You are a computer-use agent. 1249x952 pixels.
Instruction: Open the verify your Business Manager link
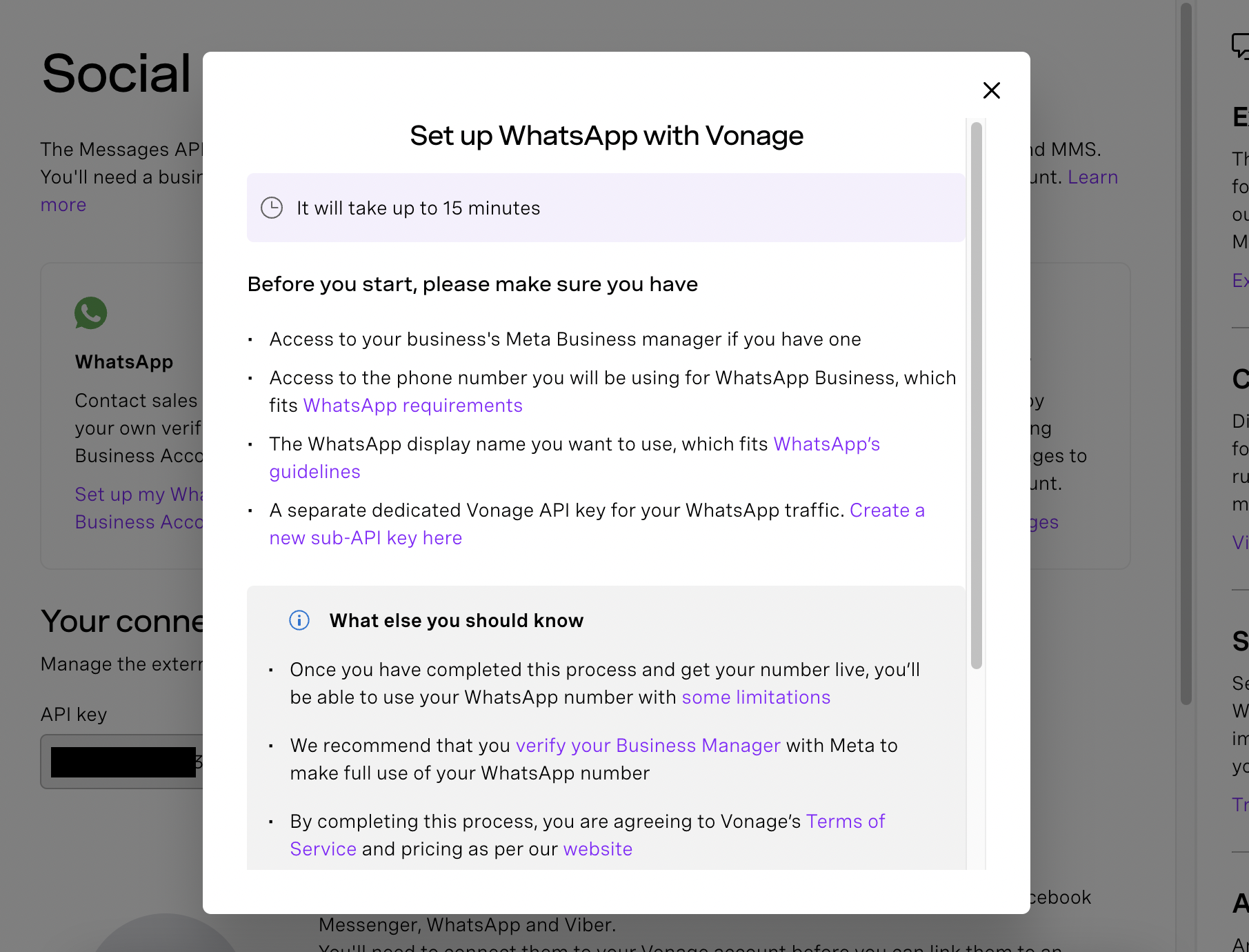[648, 746]
